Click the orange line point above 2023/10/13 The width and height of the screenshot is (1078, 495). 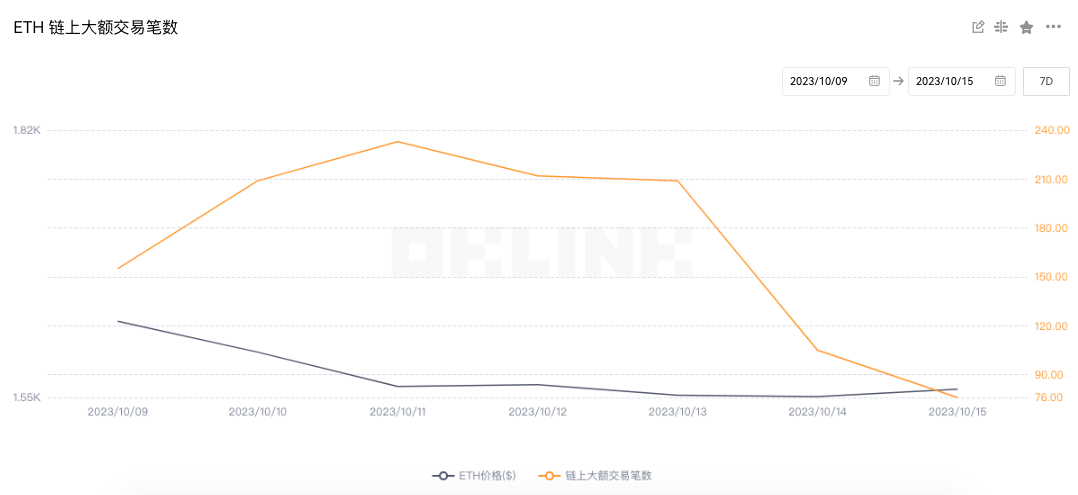(x=677, y=180)
